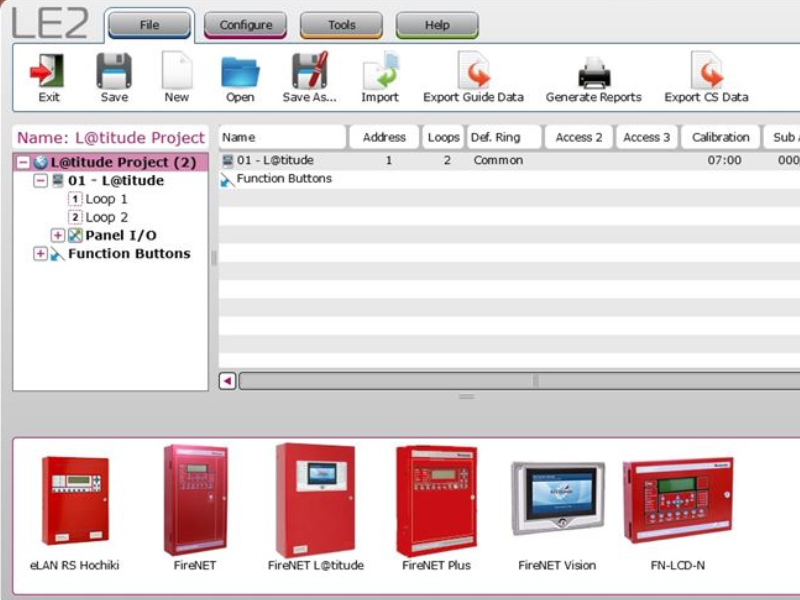800x600 pixels.
Task: Click the Def. Ring column header
Action: coord(504,137)
